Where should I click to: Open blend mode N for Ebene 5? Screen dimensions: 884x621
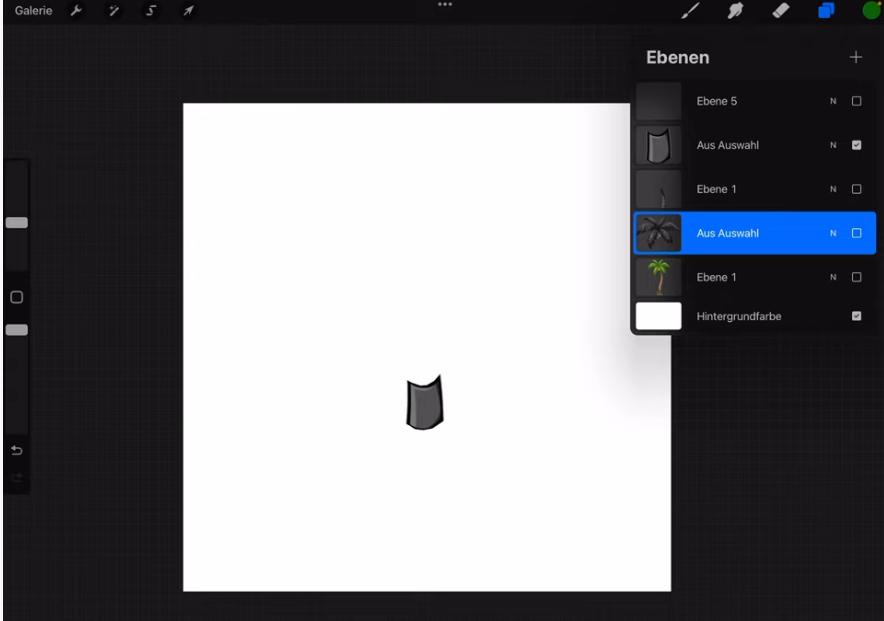pyautogui.click(x=833, y=101)
